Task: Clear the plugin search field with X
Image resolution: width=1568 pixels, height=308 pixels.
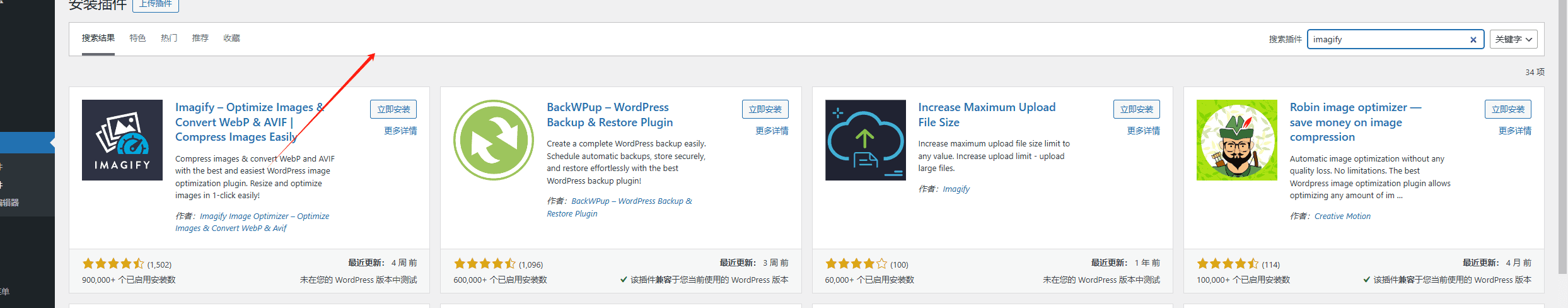Action: pos(1473,40)
